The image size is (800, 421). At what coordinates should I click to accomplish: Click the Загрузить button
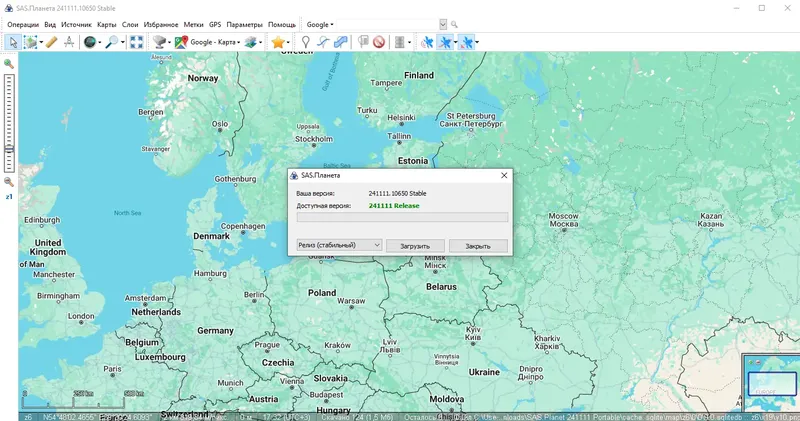(x=415, y=246)
